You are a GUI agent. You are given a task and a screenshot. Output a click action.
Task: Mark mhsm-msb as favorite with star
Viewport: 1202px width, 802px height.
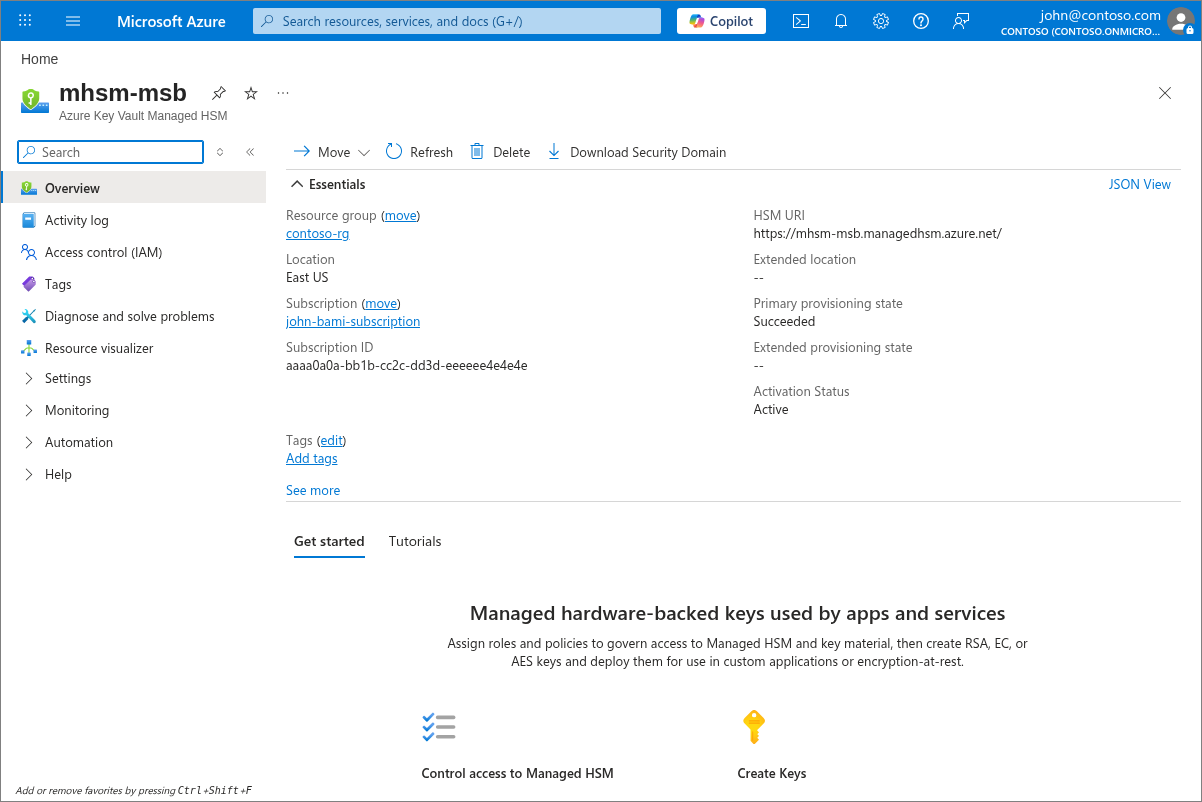pyautogui.click(x=251, y=93)
